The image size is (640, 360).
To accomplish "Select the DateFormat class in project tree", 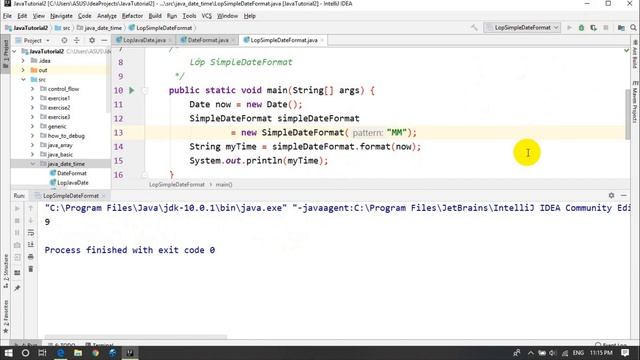I will 72,173.
